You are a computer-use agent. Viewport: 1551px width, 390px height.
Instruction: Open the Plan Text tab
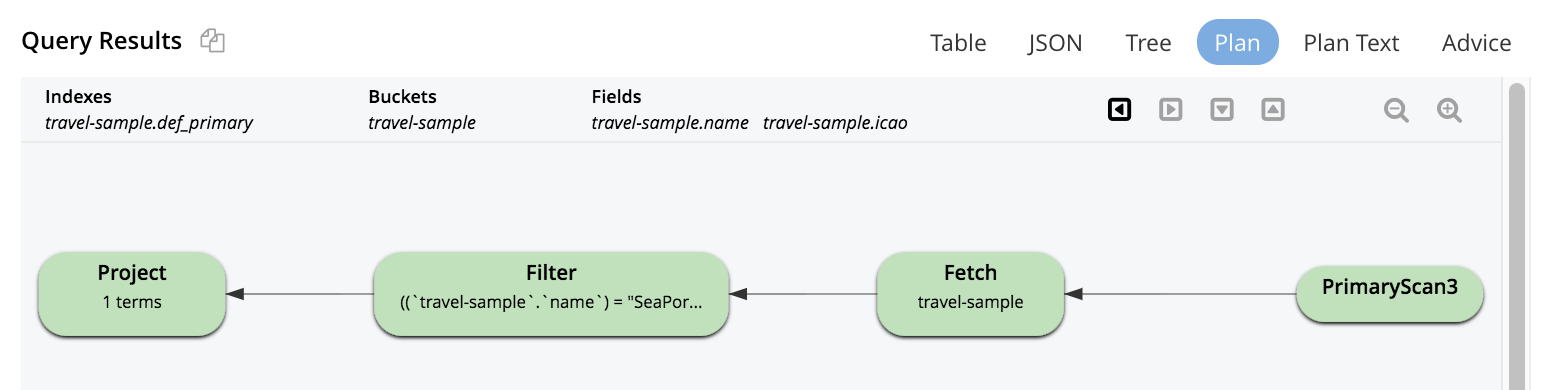(1351, 43)
